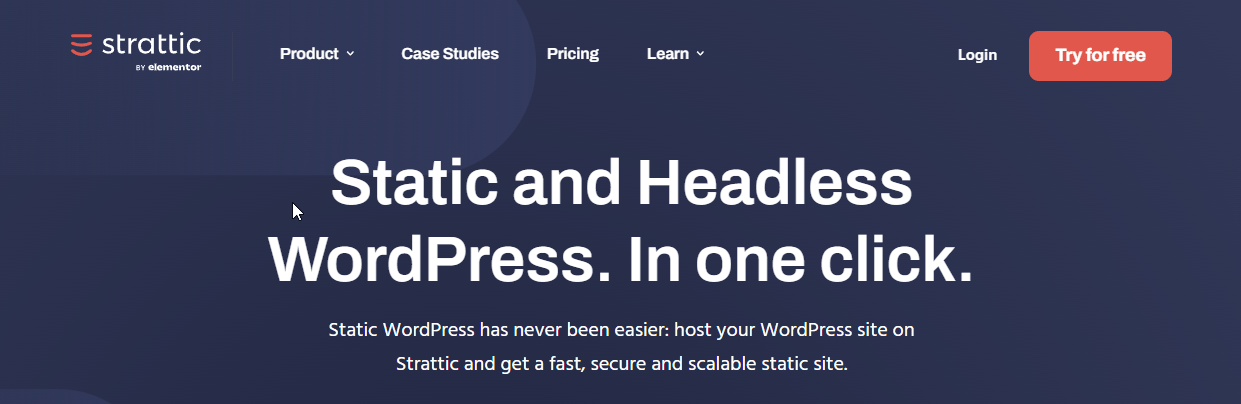Select the 'WordPress. In one click.' headline
Screen dimensions: 1241x404
(621, 259)
